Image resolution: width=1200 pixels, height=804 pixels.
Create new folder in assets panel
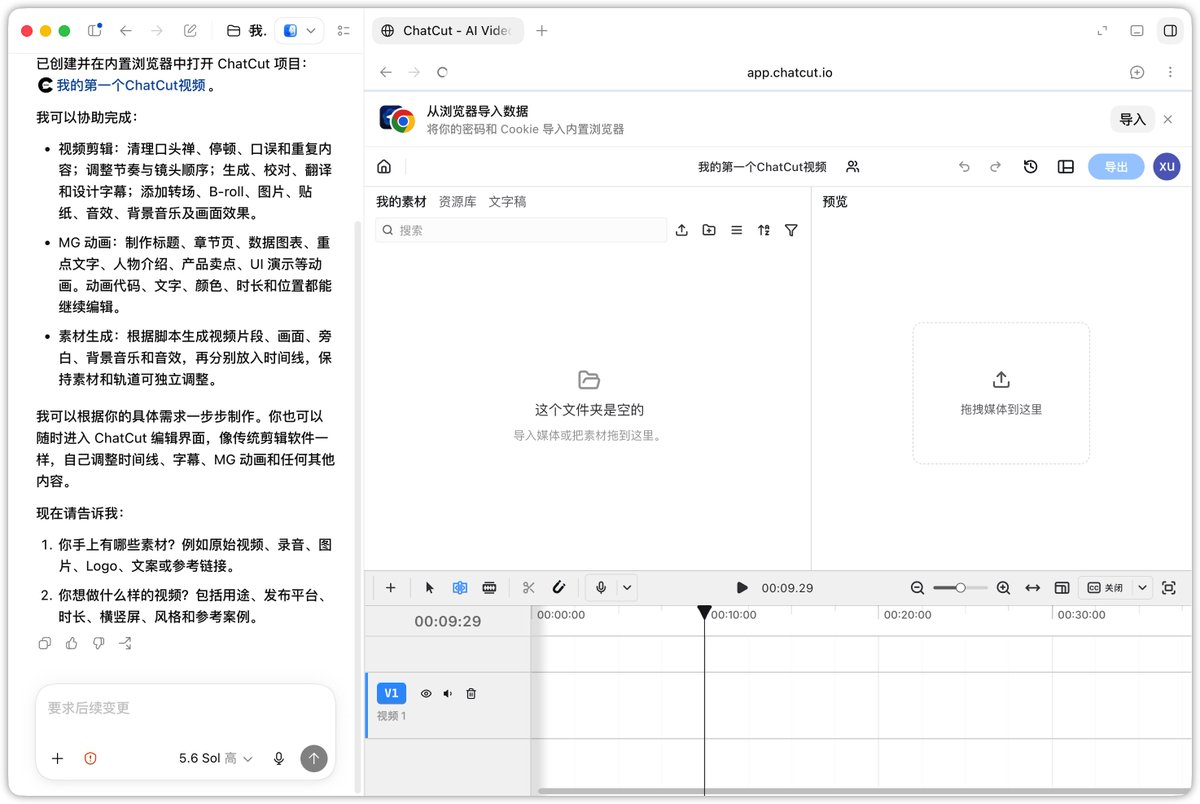(x=709, y=230)
